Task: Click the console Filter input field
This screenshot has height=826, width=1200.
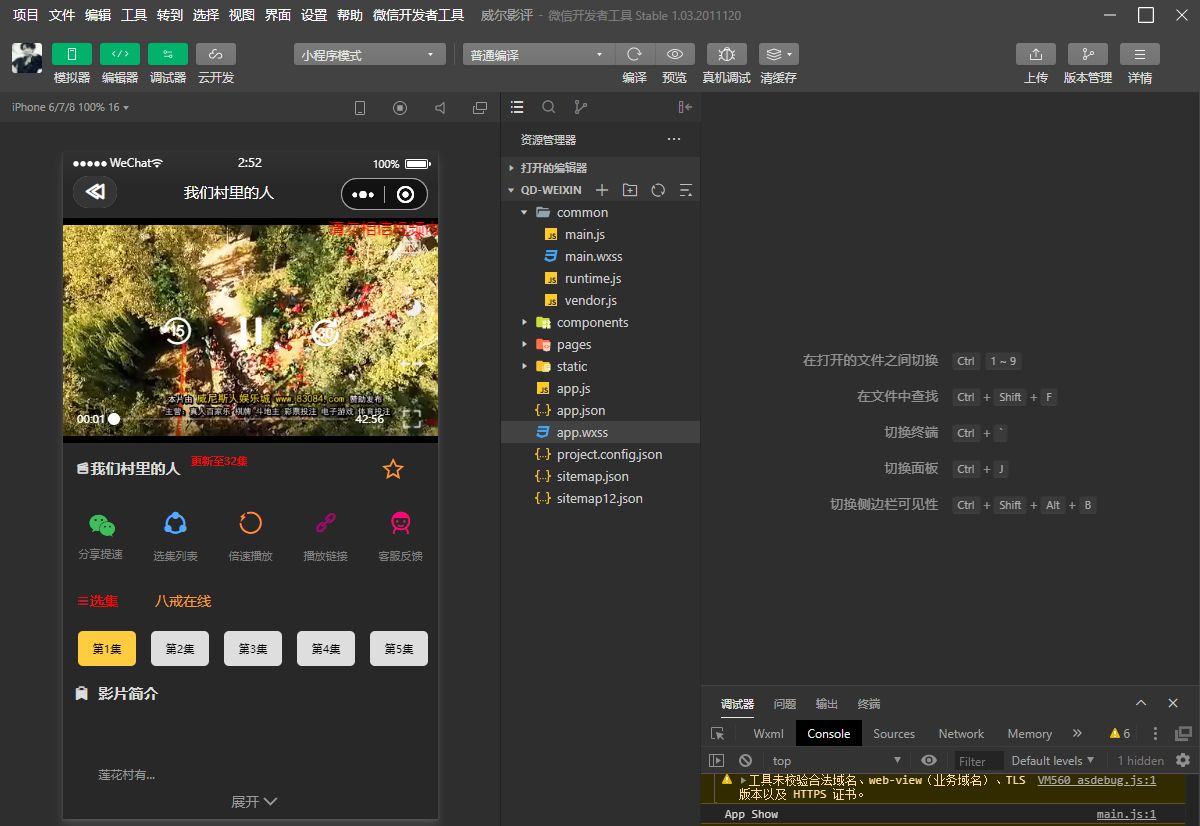Action: tap(979, 761)
